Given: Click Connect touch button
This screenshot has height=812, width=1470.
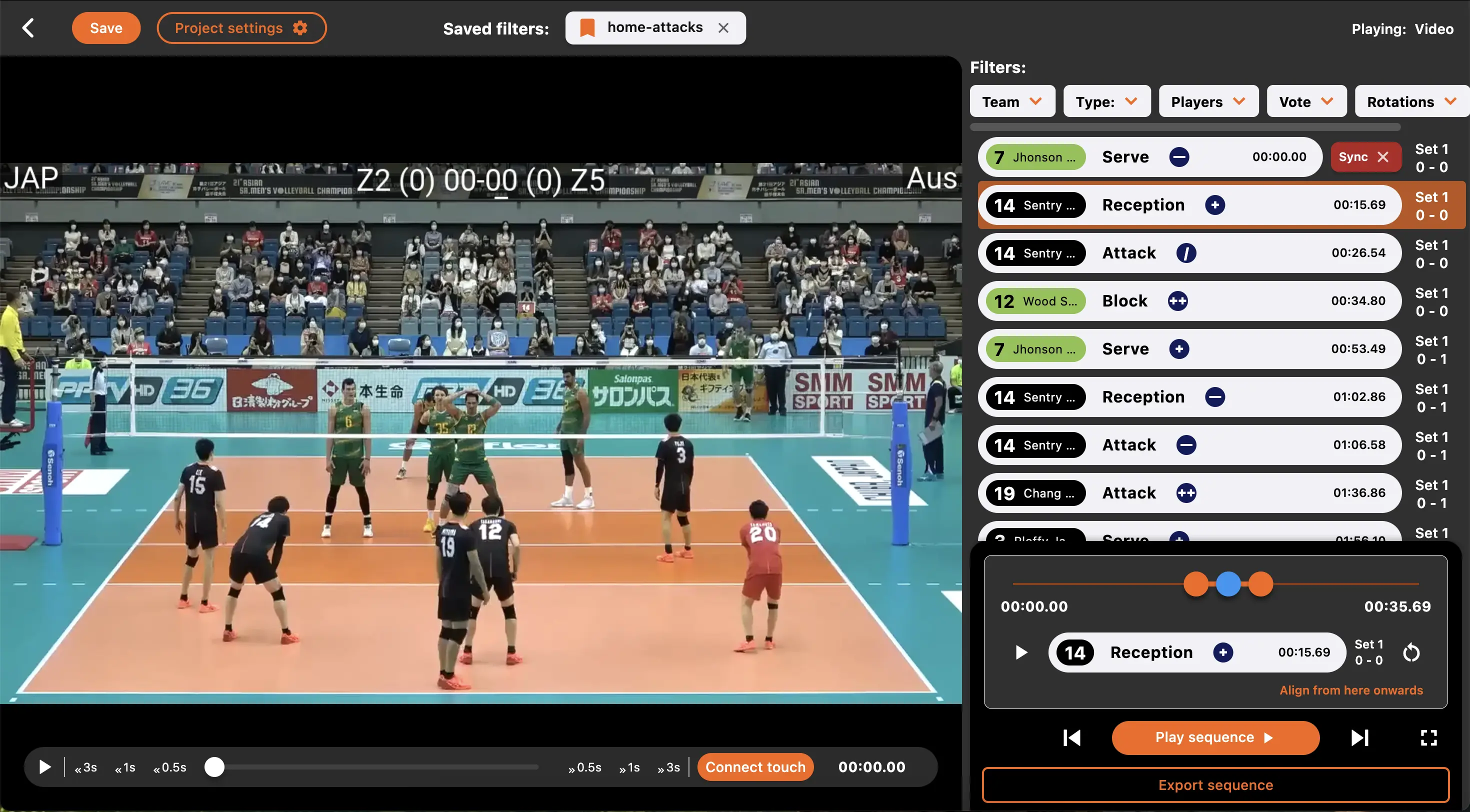Looking at the screenshot, I should click(x=755, y=767).
